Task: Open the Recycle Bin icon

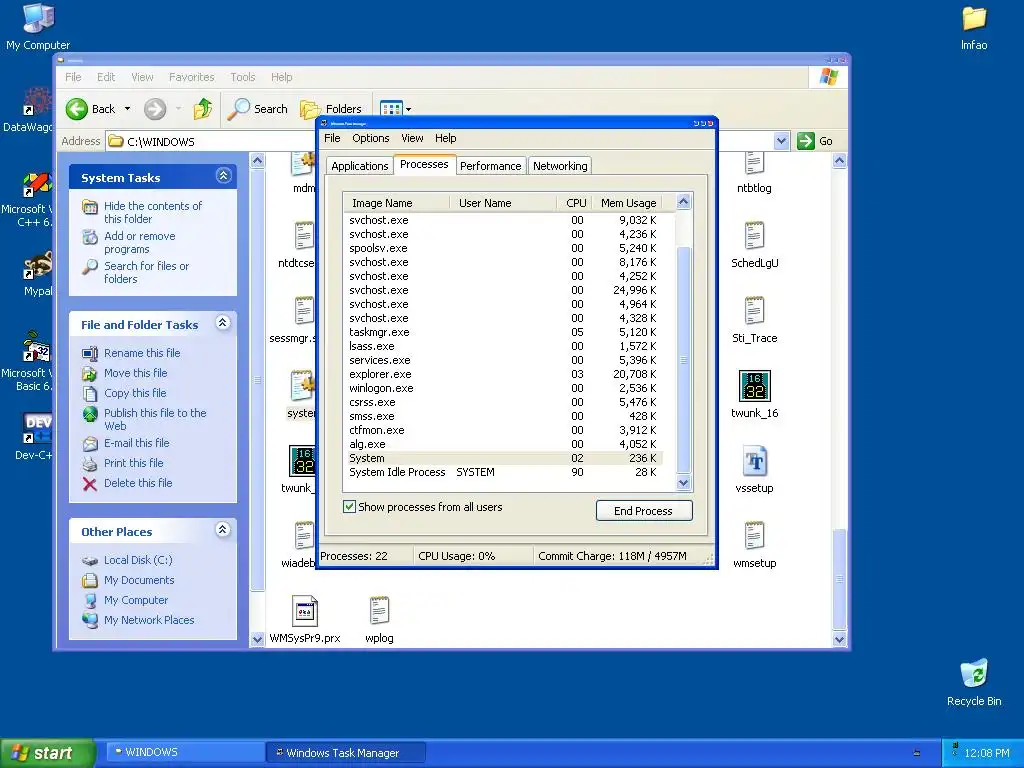Action: pos(974,674)
